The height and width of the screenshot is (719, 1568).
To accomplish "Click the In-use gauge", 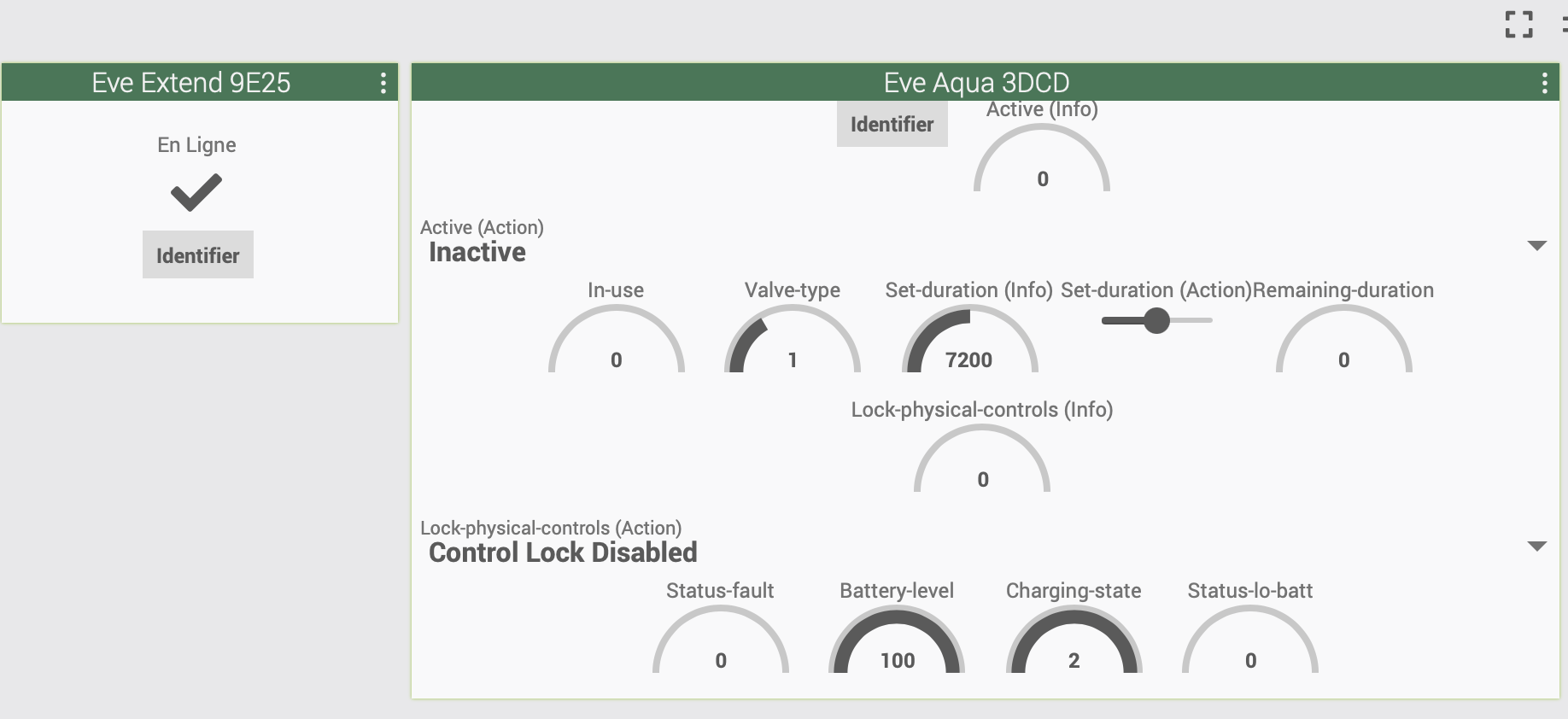I will click(x=616, y=339).
